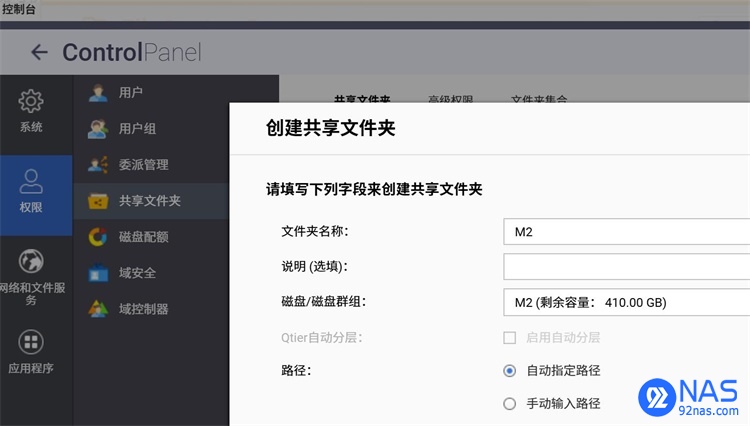This screenshot has height=426, width=750.
Task: Click the Disk Quota icon
Action: point(98,237)
